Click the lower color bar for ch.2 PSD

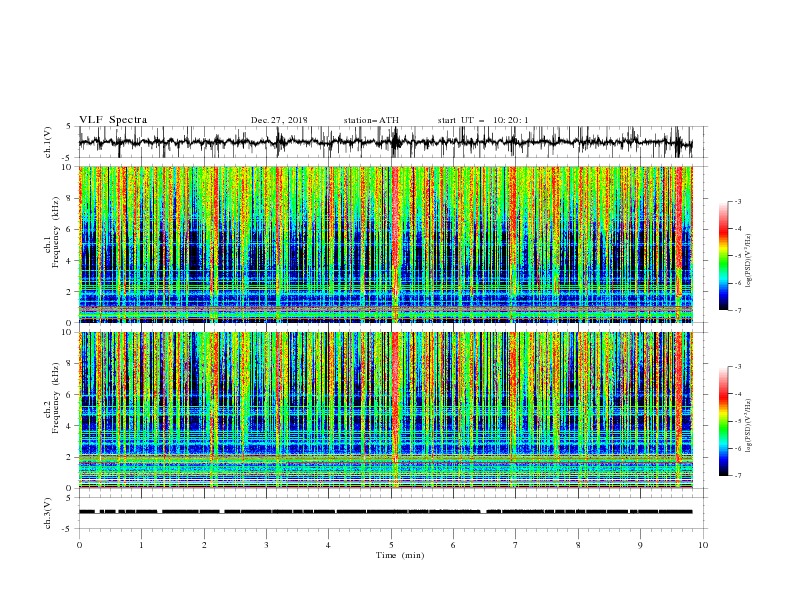pyautogui.click(x=723, y=421)
